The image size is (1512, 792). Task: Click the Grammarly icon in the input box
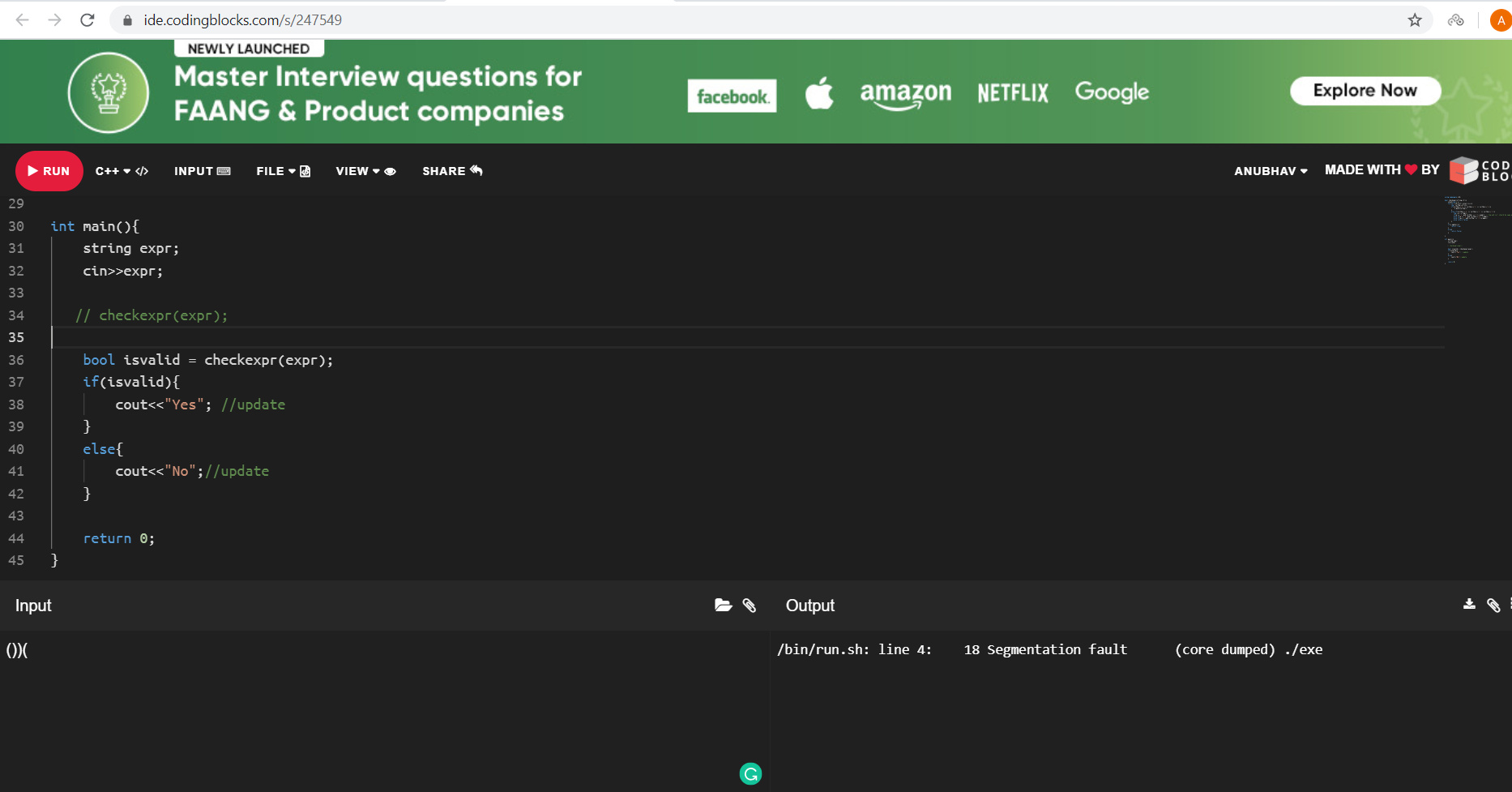[751, 774]
